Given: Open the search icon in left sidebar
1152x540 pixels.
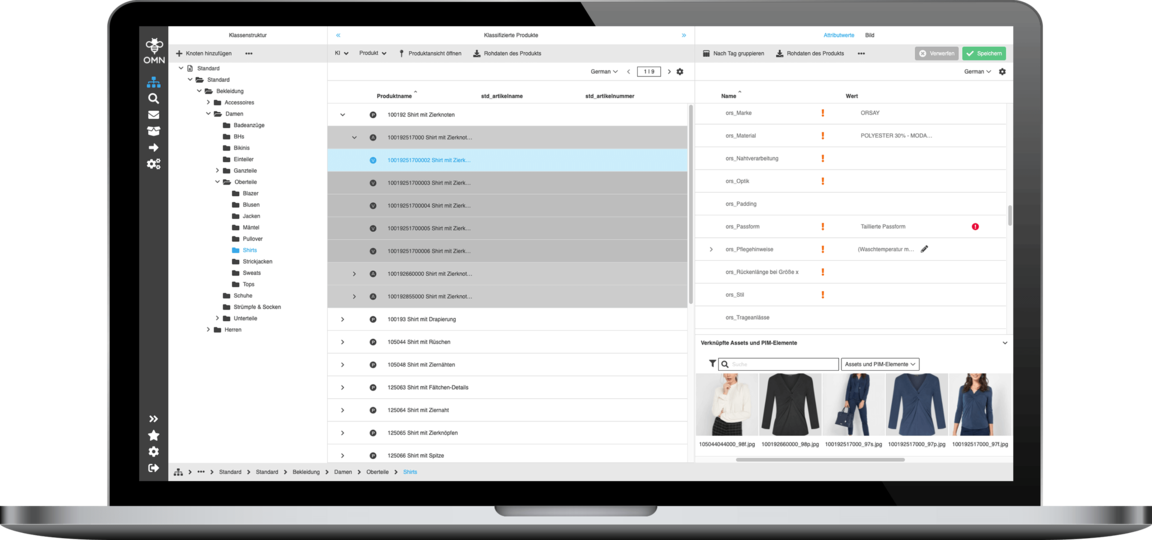Looking at the screenshot, I should 153,99.
